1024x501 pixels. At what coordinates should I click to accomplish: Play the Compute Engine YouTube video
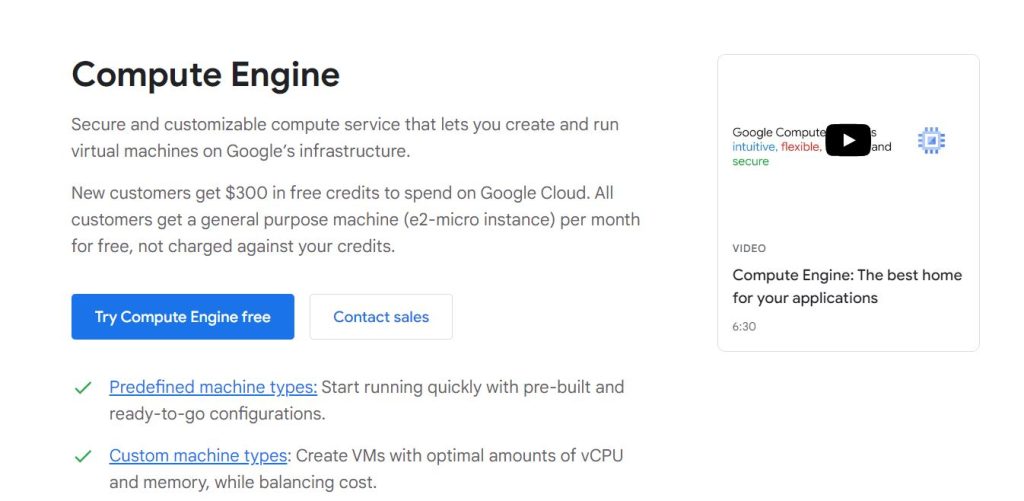coord(848,141)
